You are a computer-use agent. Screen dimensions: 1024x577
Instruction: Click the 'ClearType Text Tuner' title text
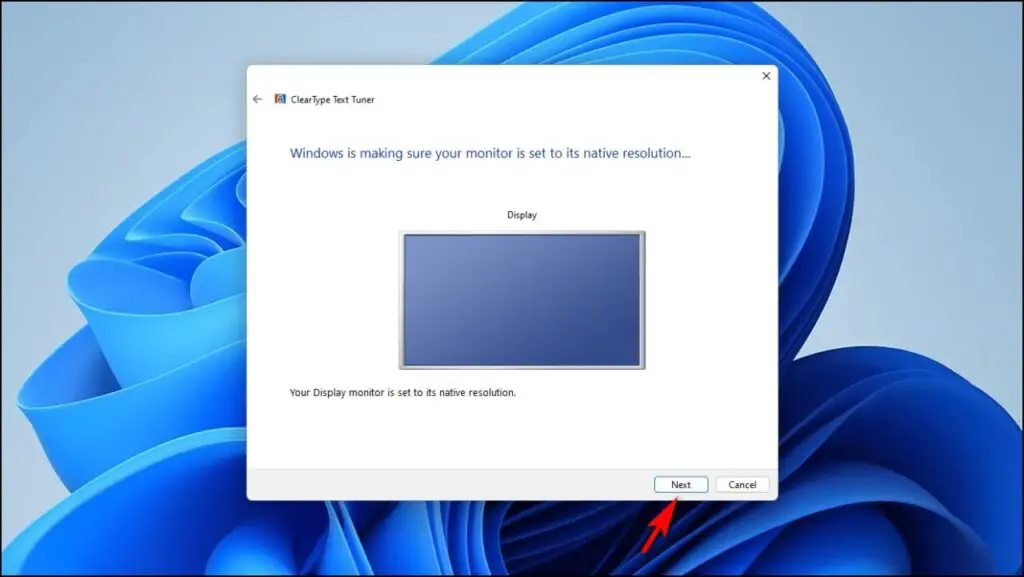pyautogui.click(x=332, y=99)
